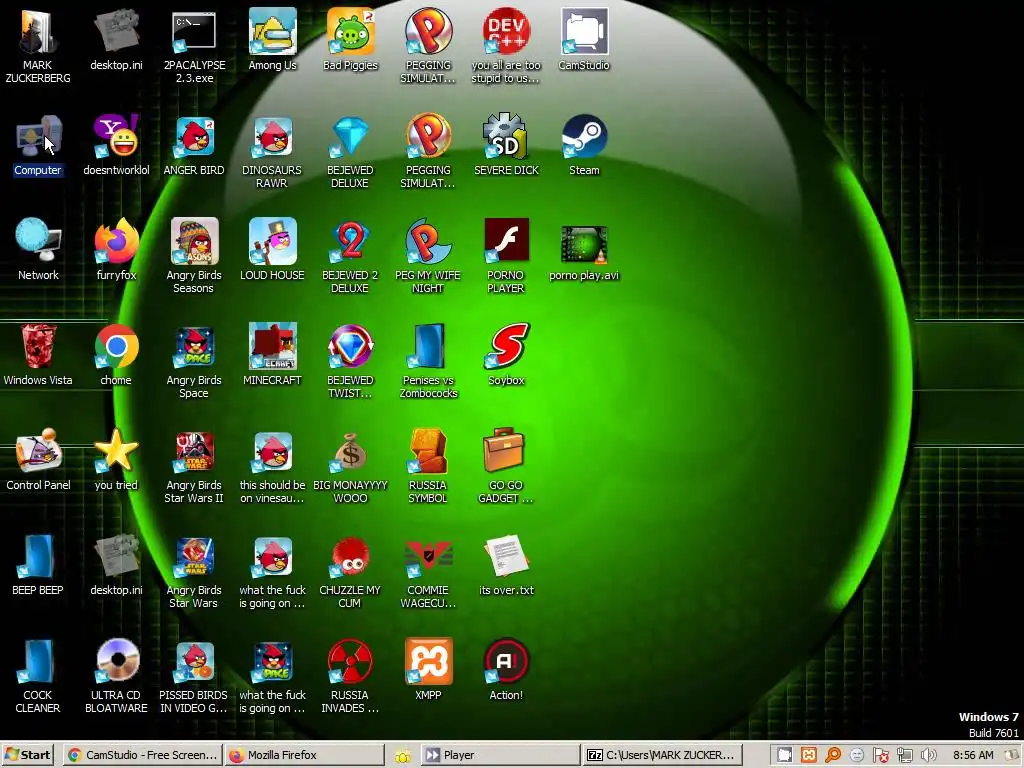The height and width of the screenshot is (768, 1024).
Task: Launch the ULTRA CD BLOATWARE shortcut
Action: click(116, 677)
